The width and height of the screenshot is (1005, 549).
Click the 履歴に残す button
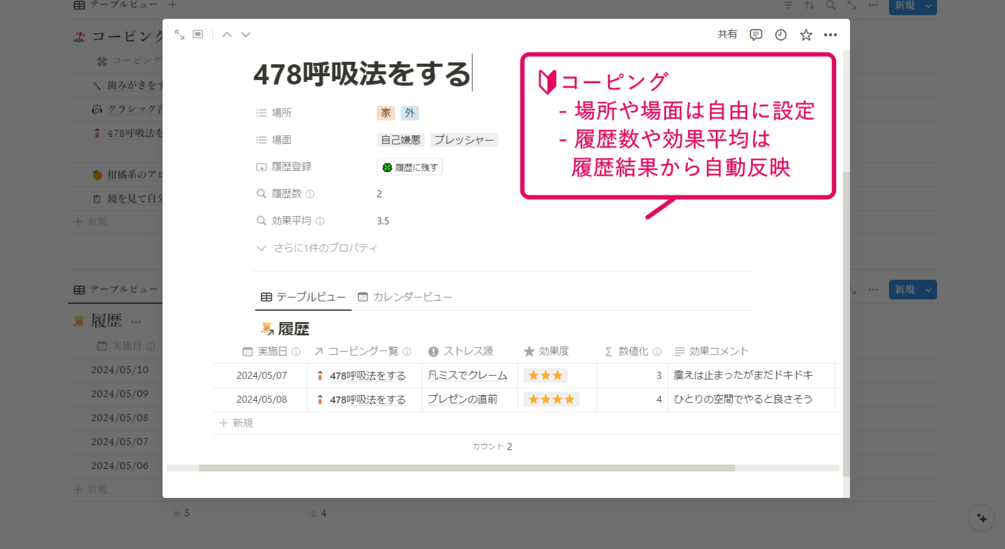pyautogui.click(x=410, y=167)
